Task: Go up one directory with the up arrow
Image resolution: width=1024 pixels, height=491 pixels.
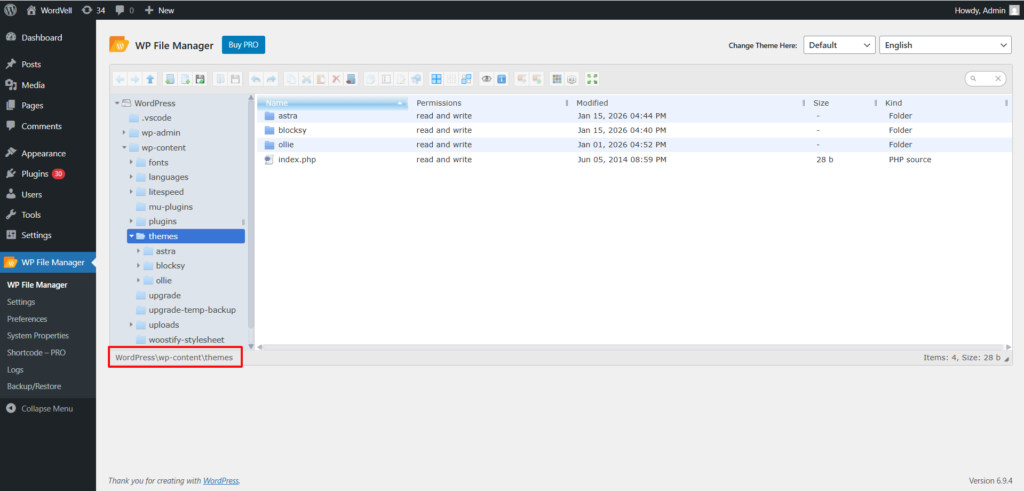Action: 150,79
